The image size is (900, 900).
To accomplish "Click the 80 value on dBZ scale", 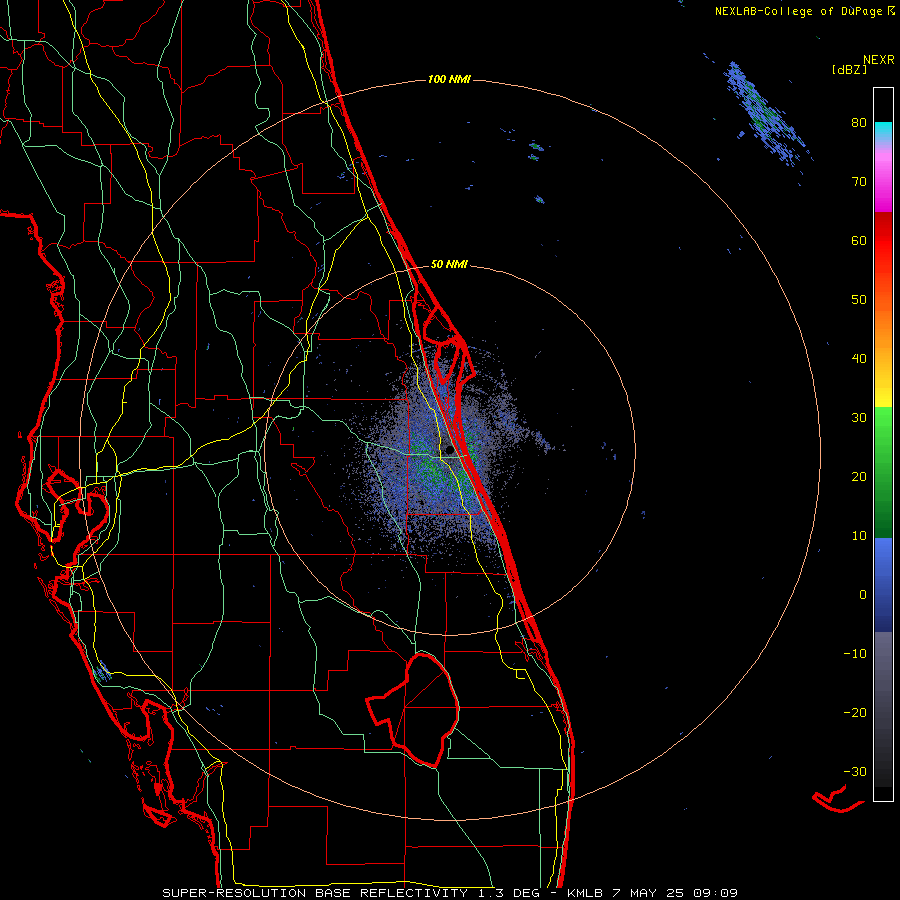I will click(859, 122).
